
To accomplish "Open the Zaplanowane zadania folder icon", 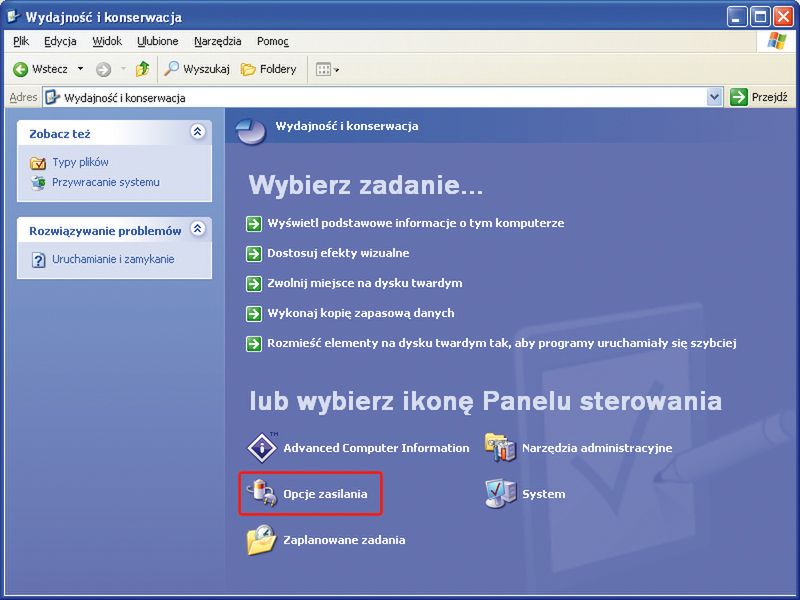I will point(262,540).
